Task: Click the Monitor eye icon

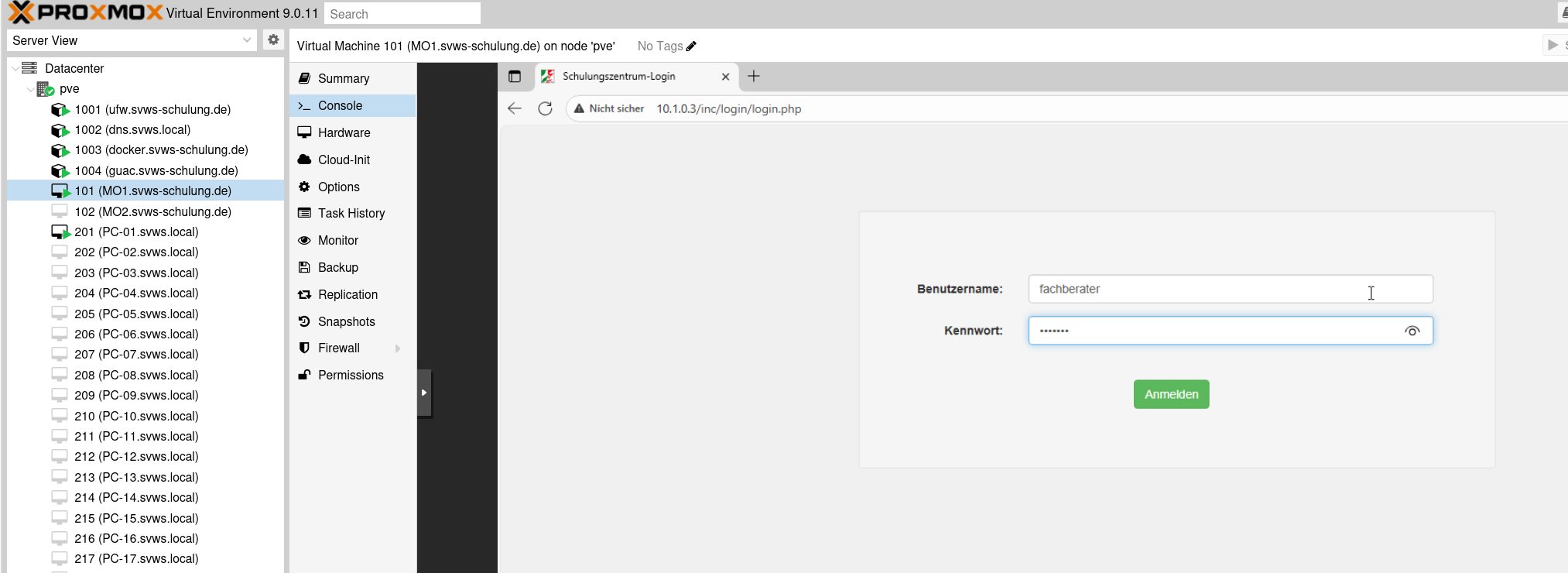Action: coord(304,240)
